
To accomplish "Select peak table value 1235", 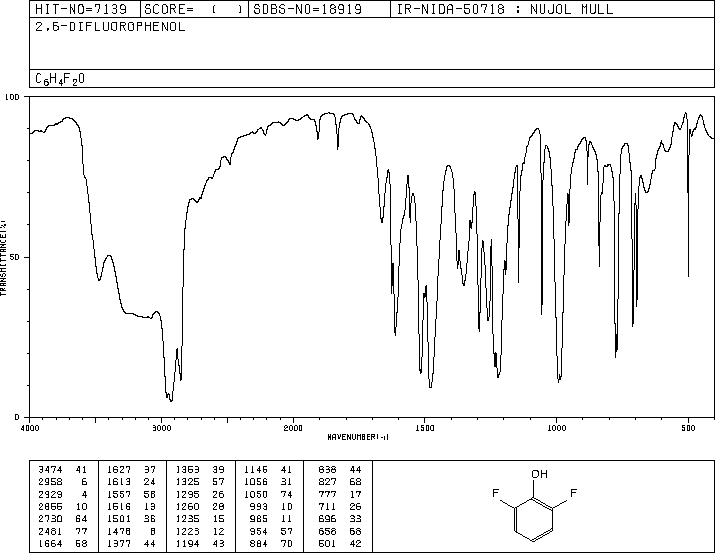I will [187, 519].
